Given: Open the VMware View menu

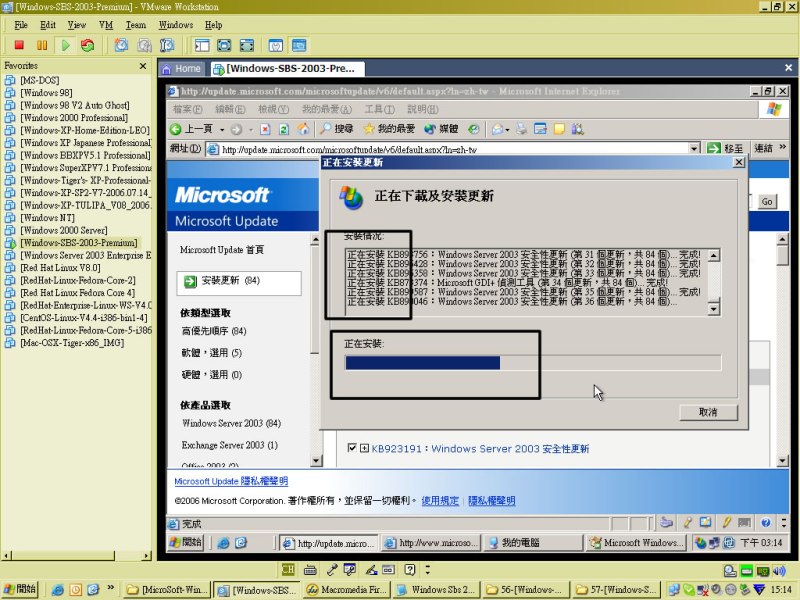Looking at the screenshot, I should pos(77,25).
